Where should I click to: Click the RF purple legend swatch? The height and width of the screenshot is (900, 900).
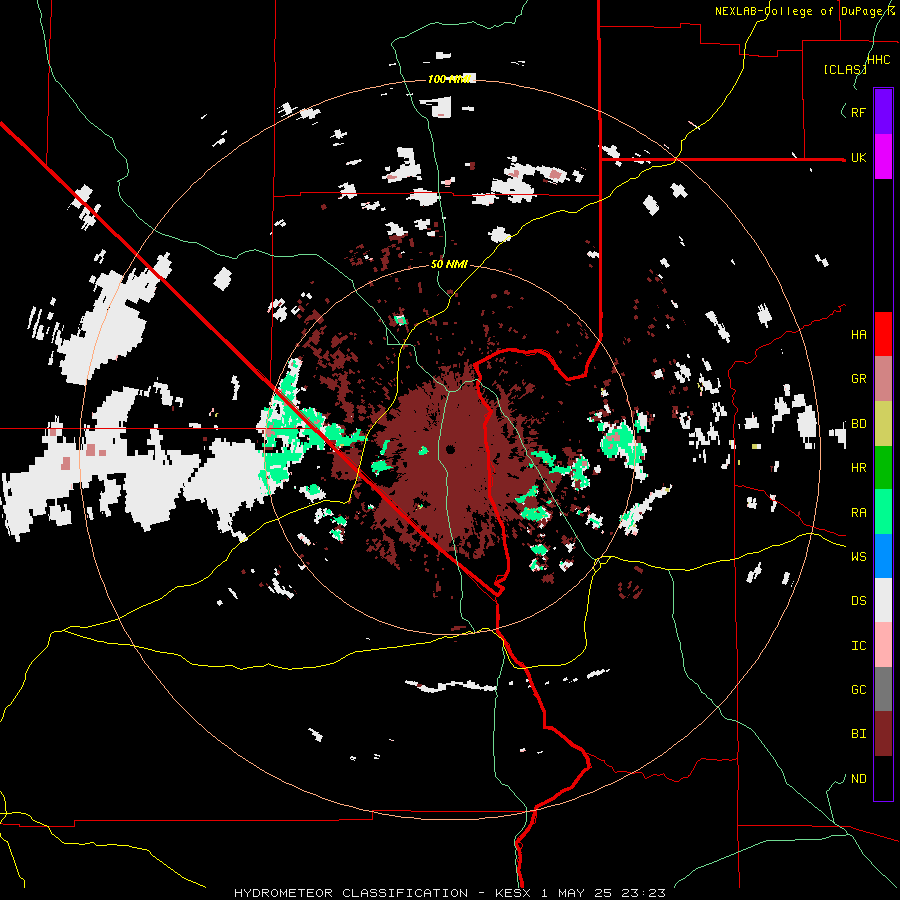coord(883,112)
